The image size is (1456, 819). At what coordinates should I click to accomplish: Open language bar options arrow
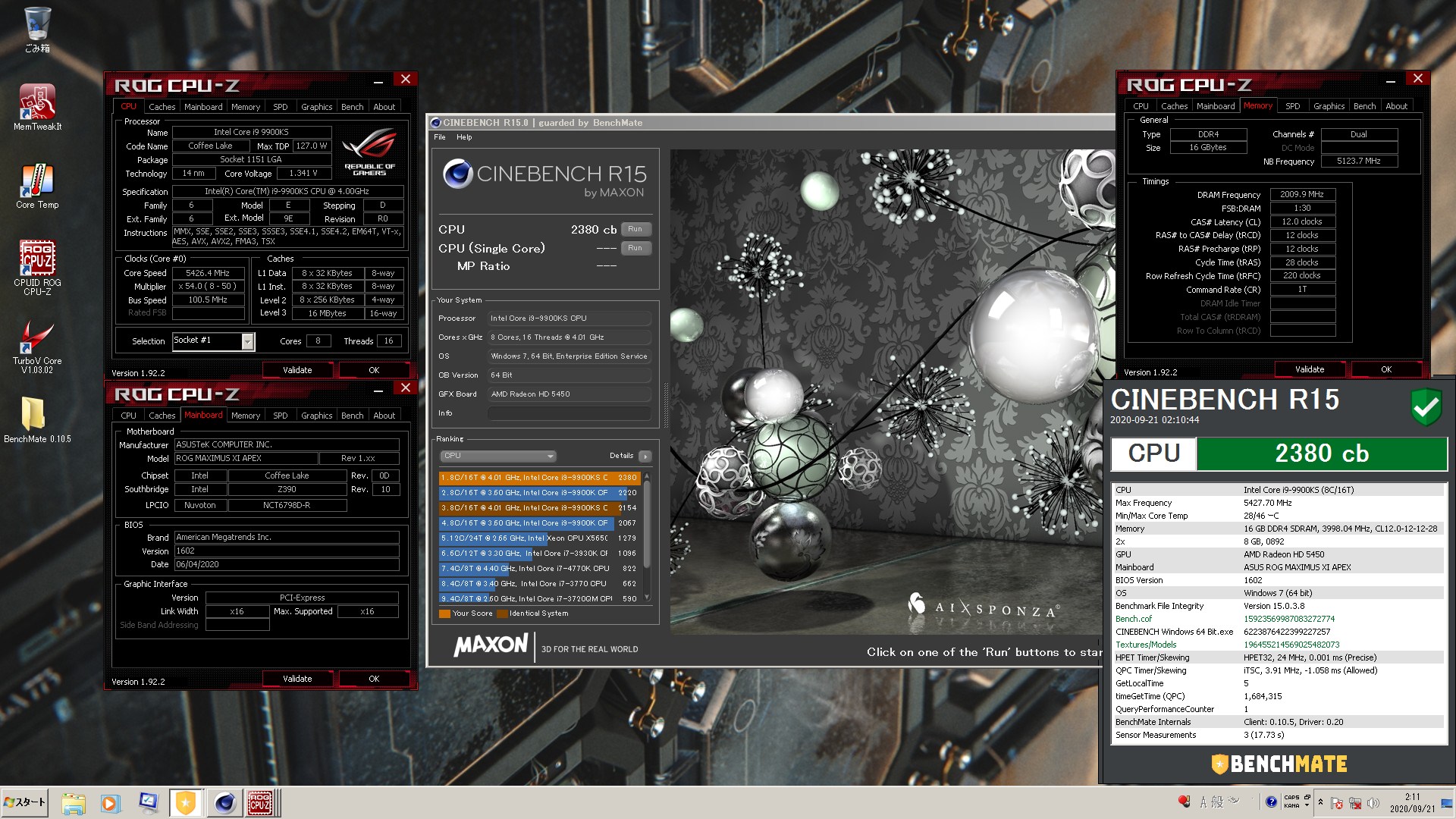(x=1307, y=805)
